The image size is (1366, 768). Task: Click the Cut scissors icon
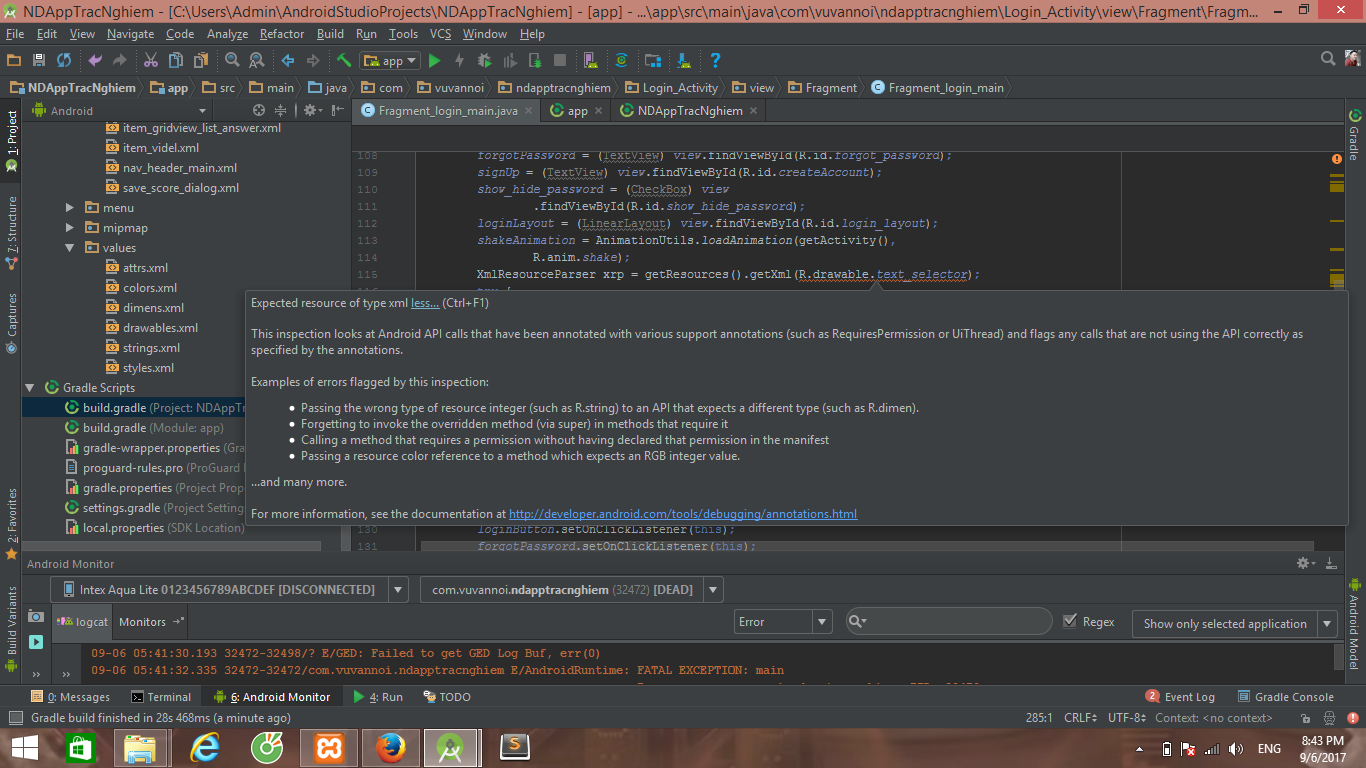tap(151, 61)
